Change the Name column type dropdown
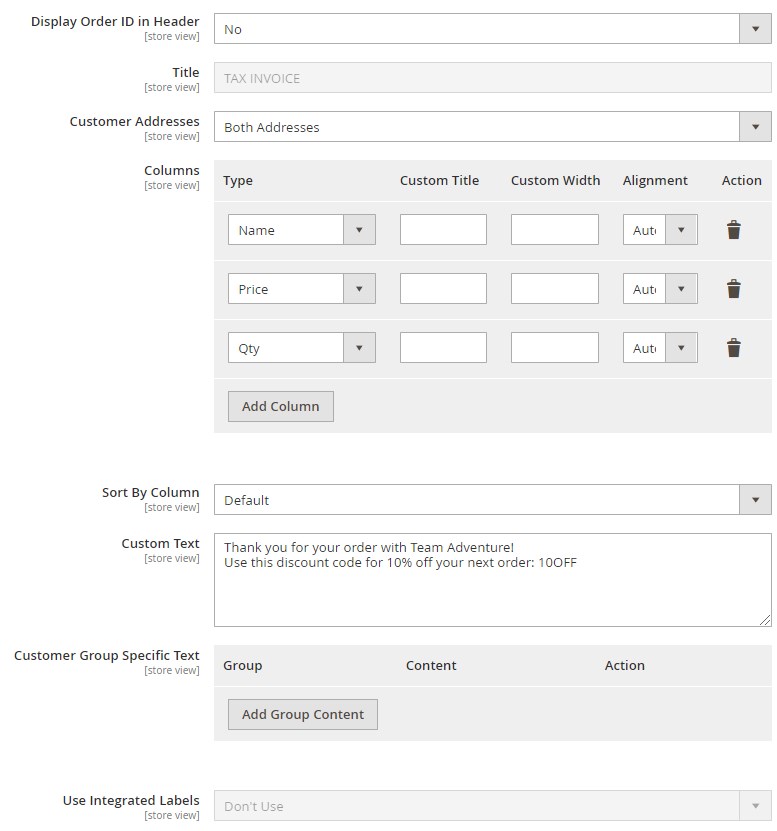The height and width of the screenshot is (831, 777). pyautogui.click(x=301, y=230)
